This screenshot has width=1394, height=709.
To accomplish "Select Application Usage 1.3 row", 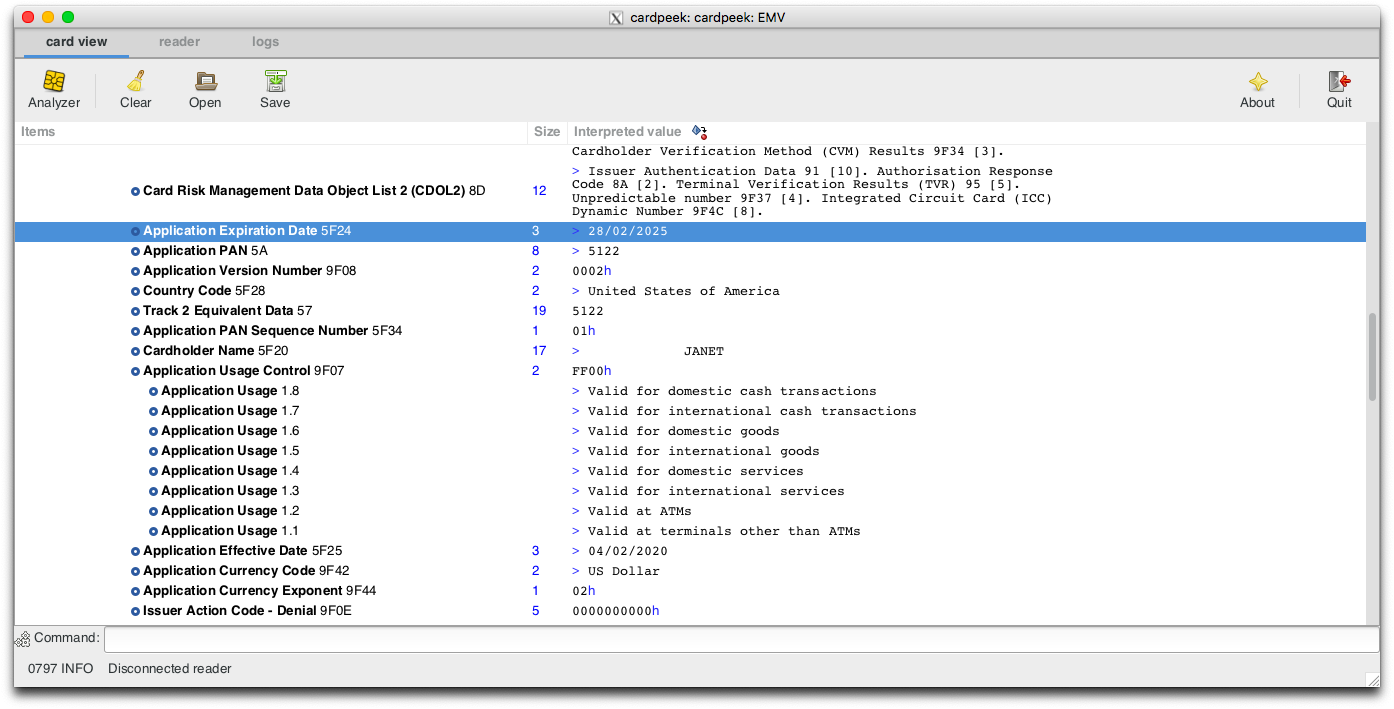I will (x=690, y=491).
